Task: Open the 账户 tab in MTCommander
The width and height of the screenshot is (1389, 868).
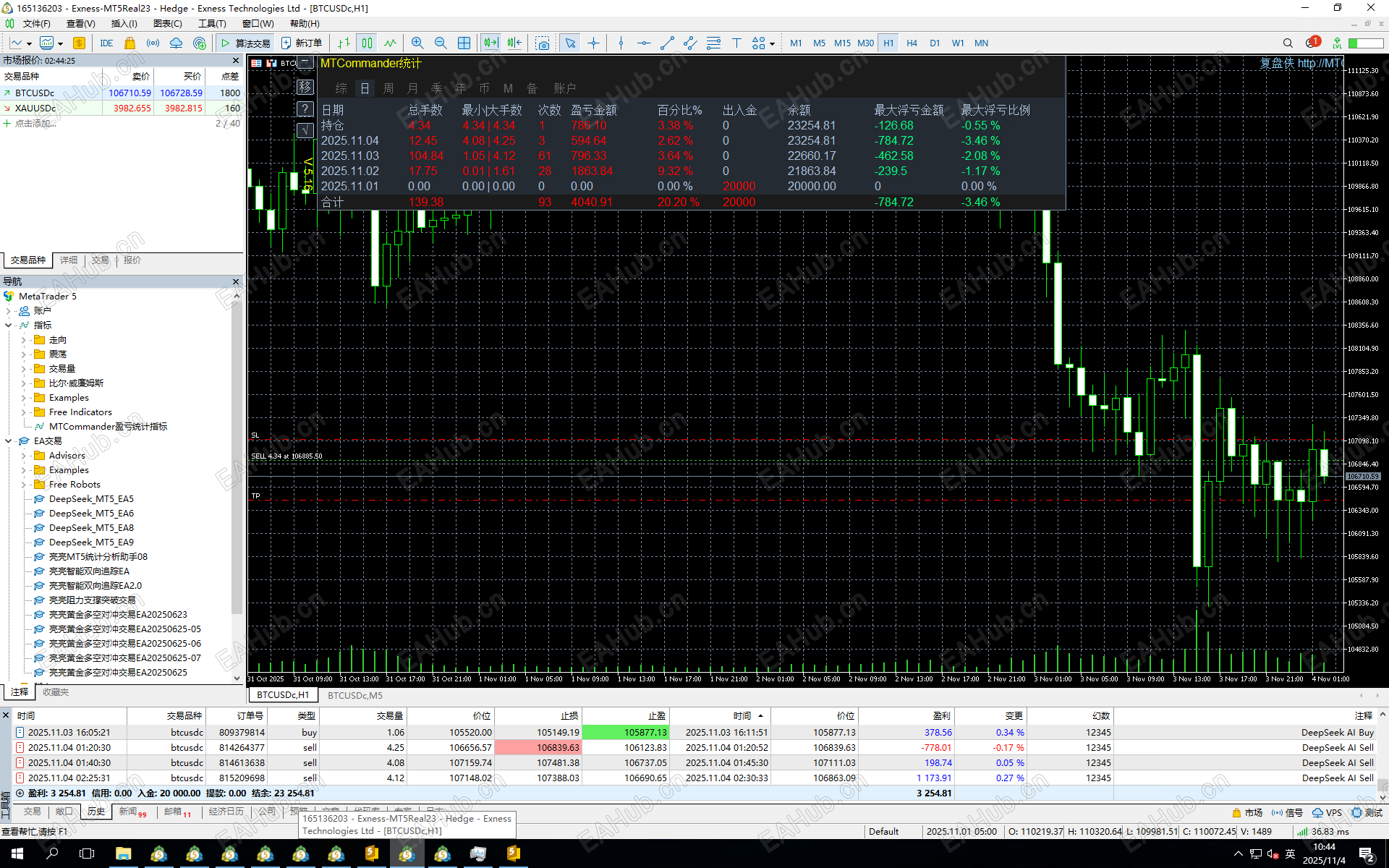Action: [564, 88]
